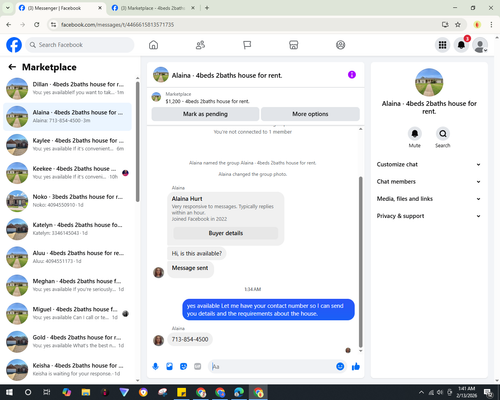Send a thumbs-up like
The height and width of the screenshot is (400, 500).
click(356, 367)
